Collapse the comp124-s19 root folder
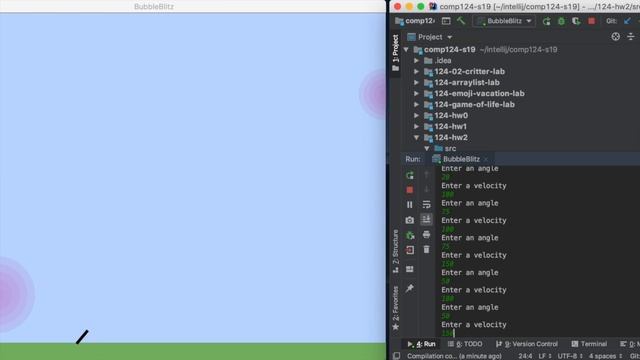 [x=406, y=49]
